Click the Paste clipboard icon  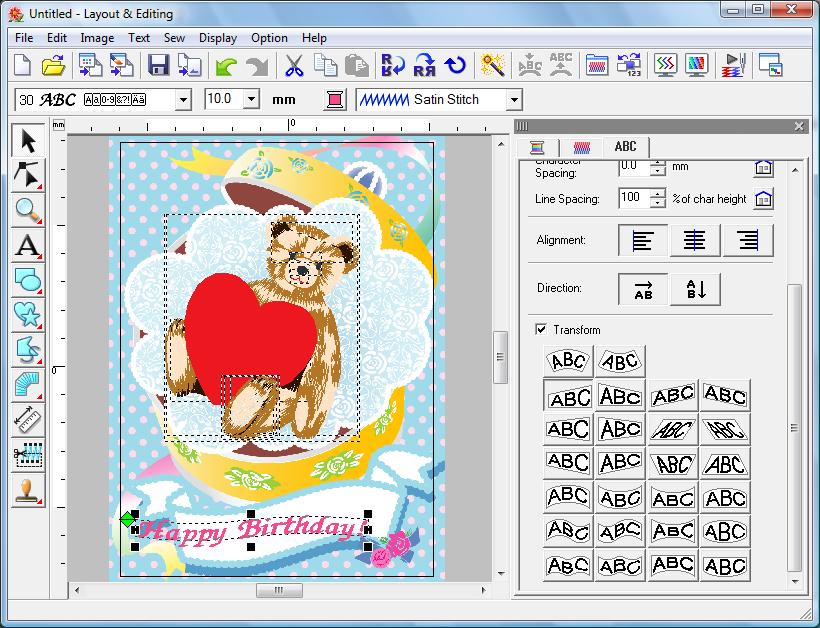[x=357, y=66]
